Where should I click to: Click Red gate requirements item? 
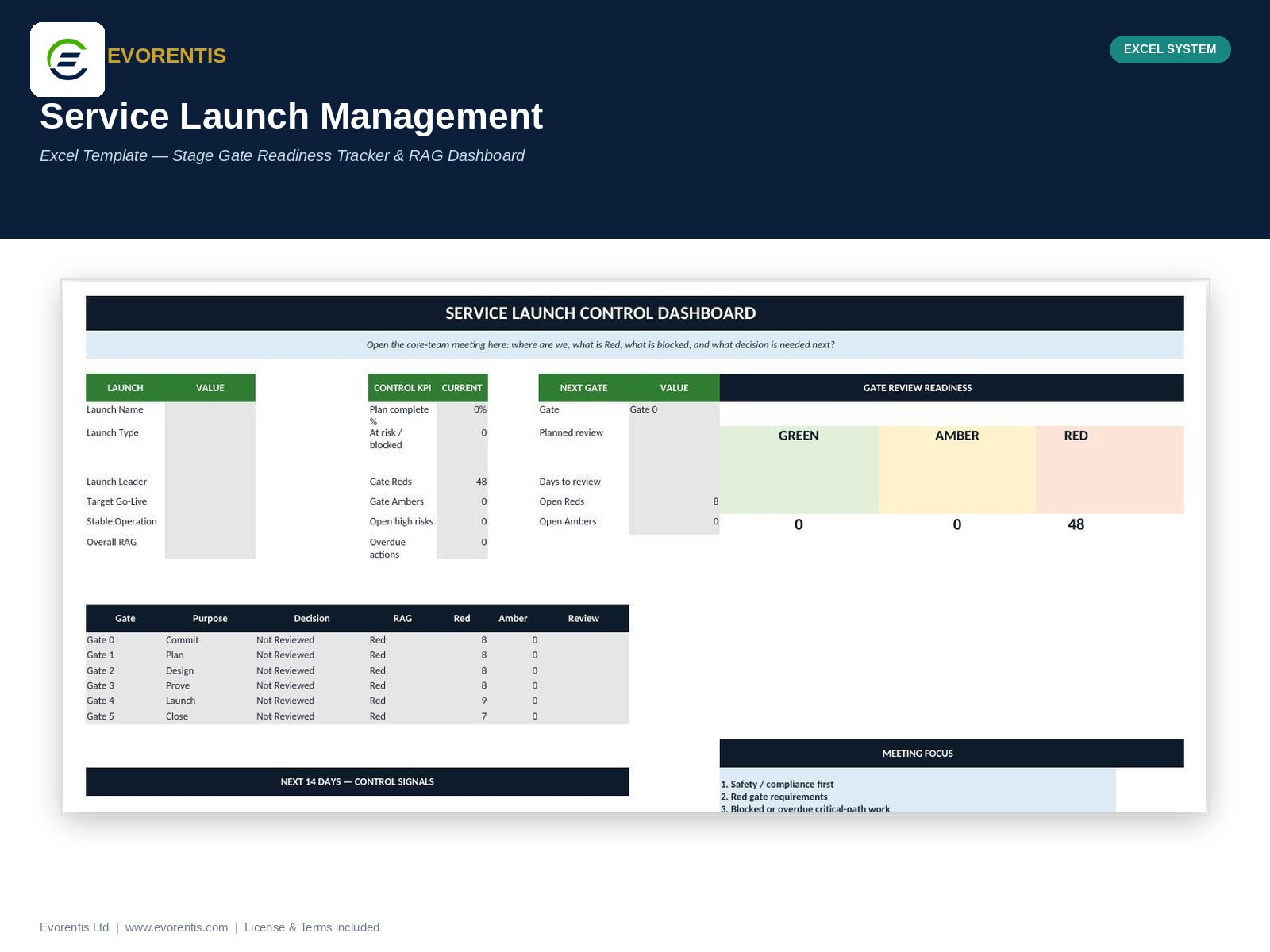click(774, 797)
